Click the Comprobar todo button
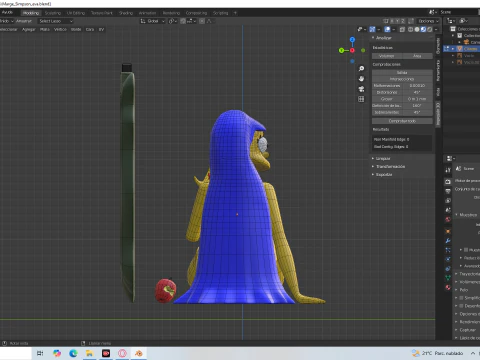 [x=402, y=121]
